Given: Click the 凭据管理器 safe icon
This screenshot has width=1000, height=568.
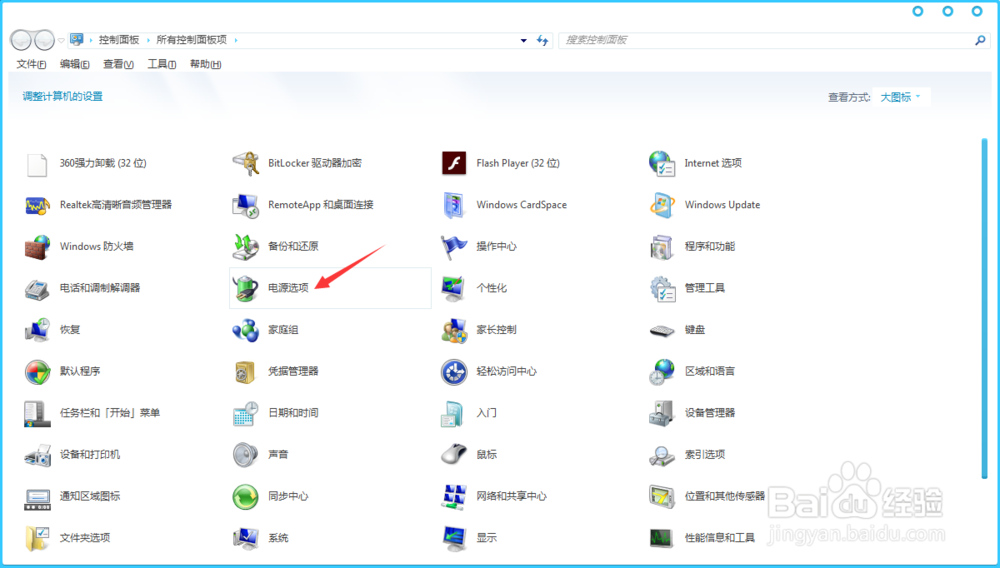Looking at the screenshot, I should [246, 372].
